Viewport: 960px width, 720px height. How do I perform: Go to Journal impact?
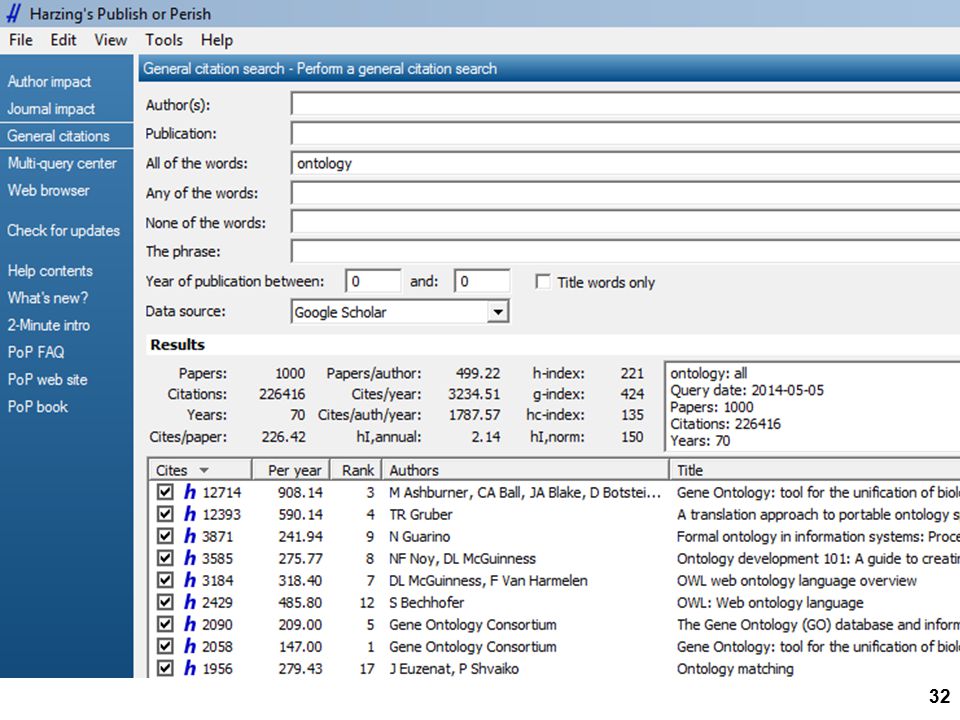point(51,108)
